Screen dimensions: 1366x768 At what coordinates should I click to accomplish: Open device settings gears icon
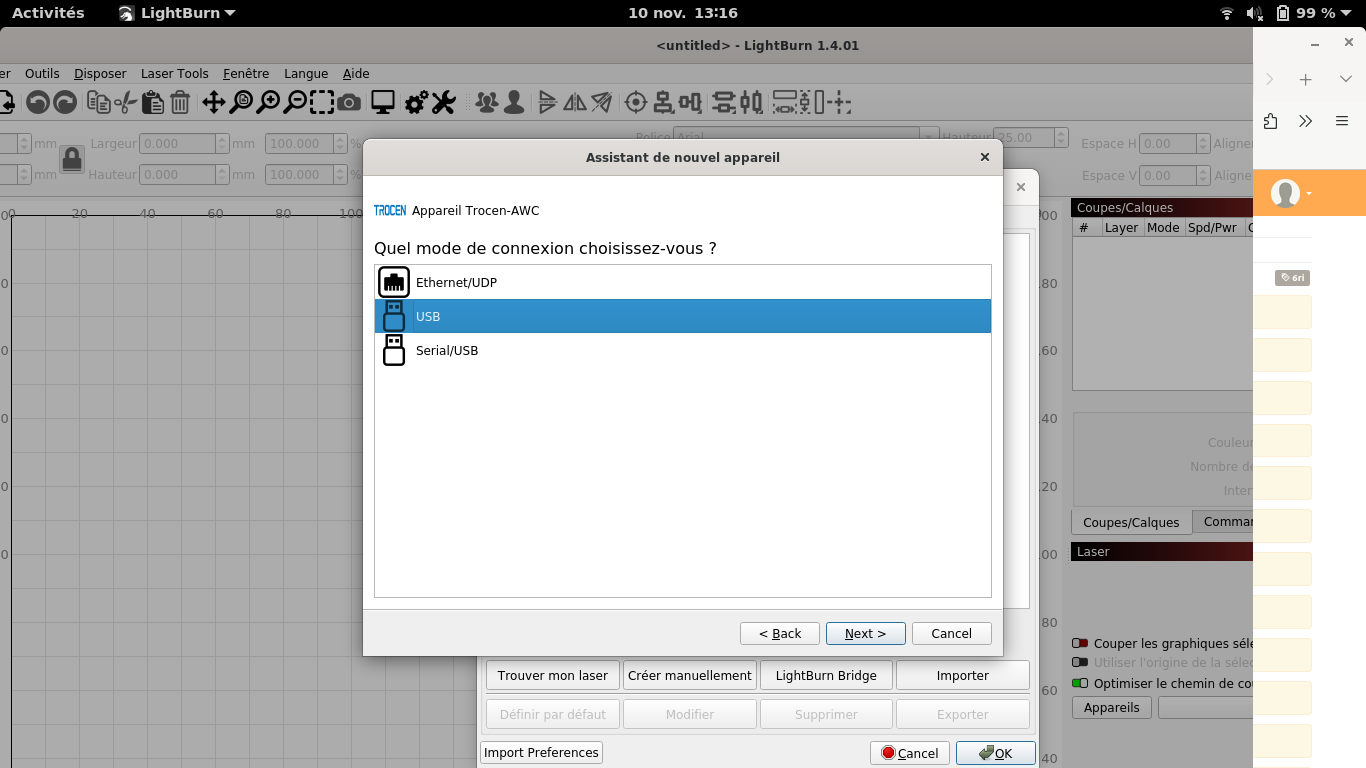coord(416,102)
